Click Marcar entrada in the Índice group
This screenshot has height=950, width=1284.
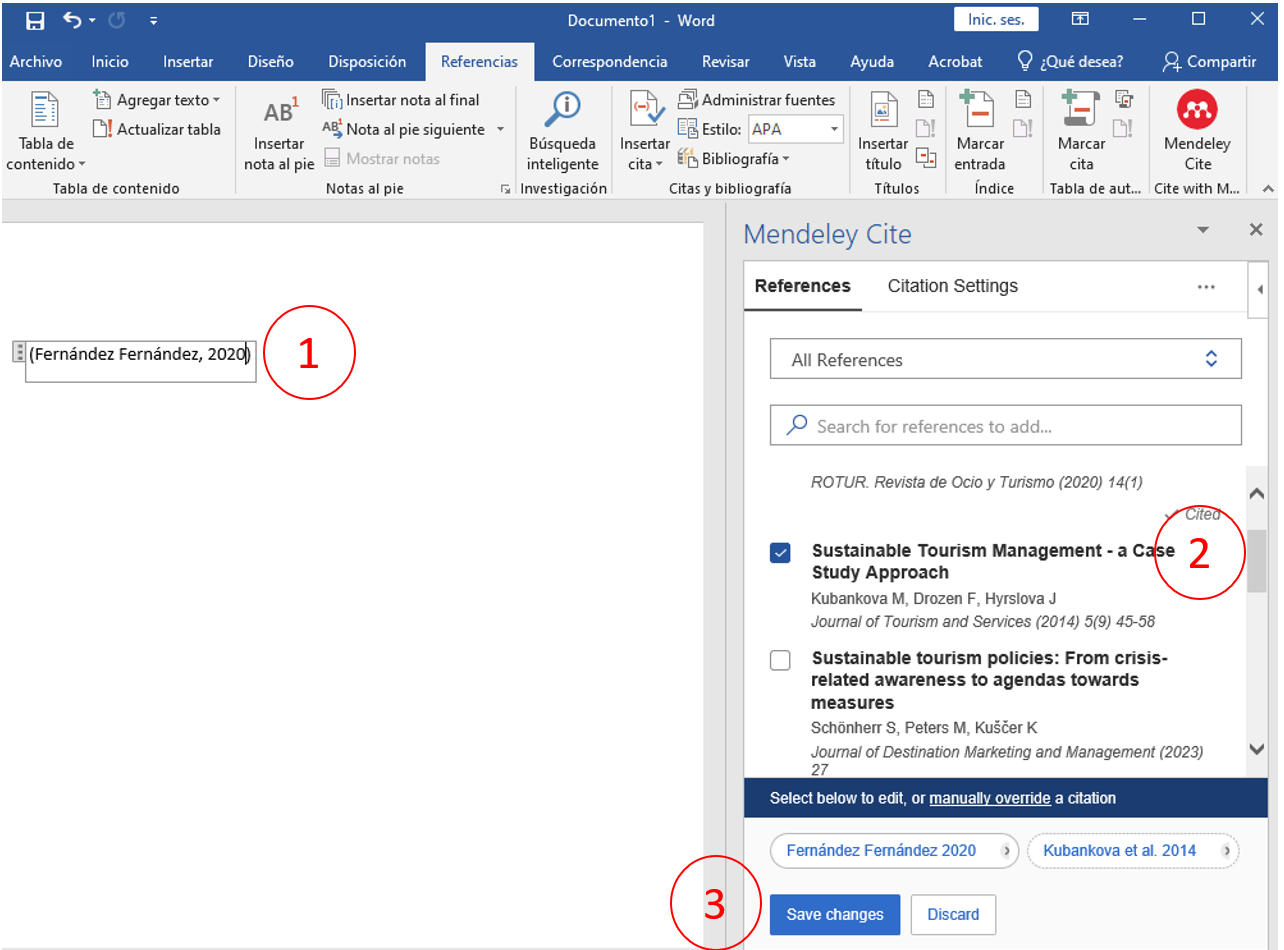click(980, 133)
